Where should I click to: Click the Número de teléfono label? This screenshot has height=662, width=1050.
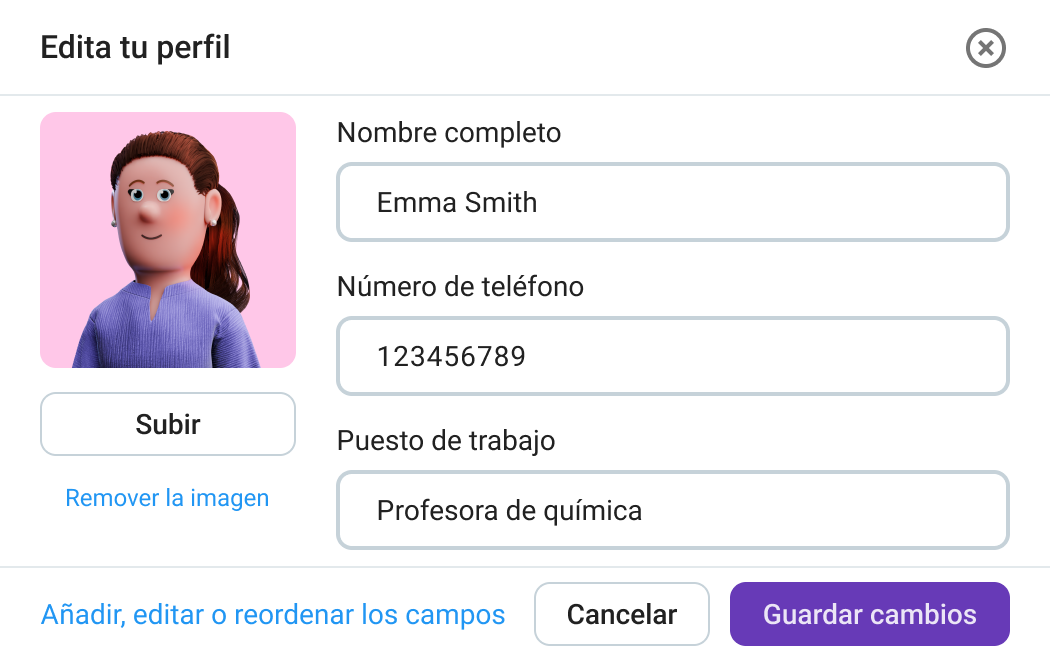pyautogui.click(x=460, y=287)
